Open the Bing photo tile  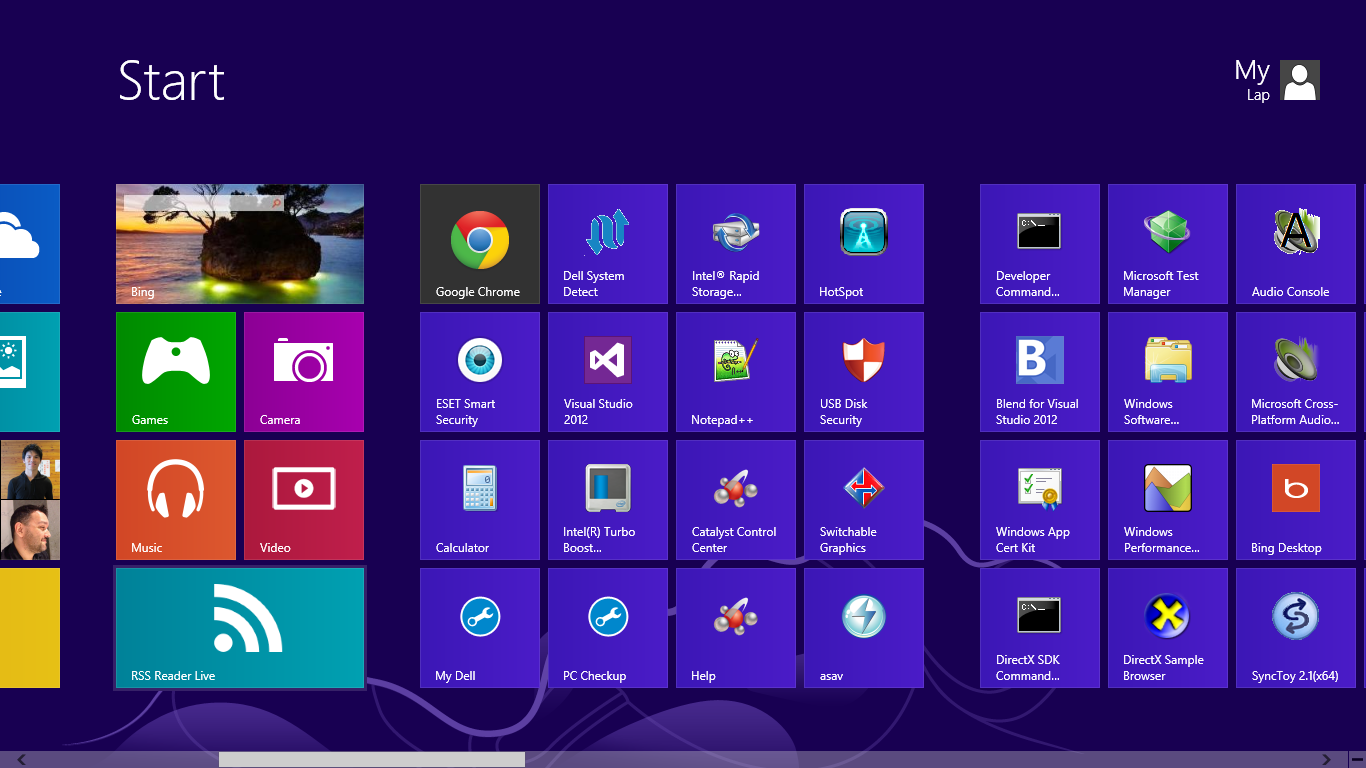coord(240,244)
